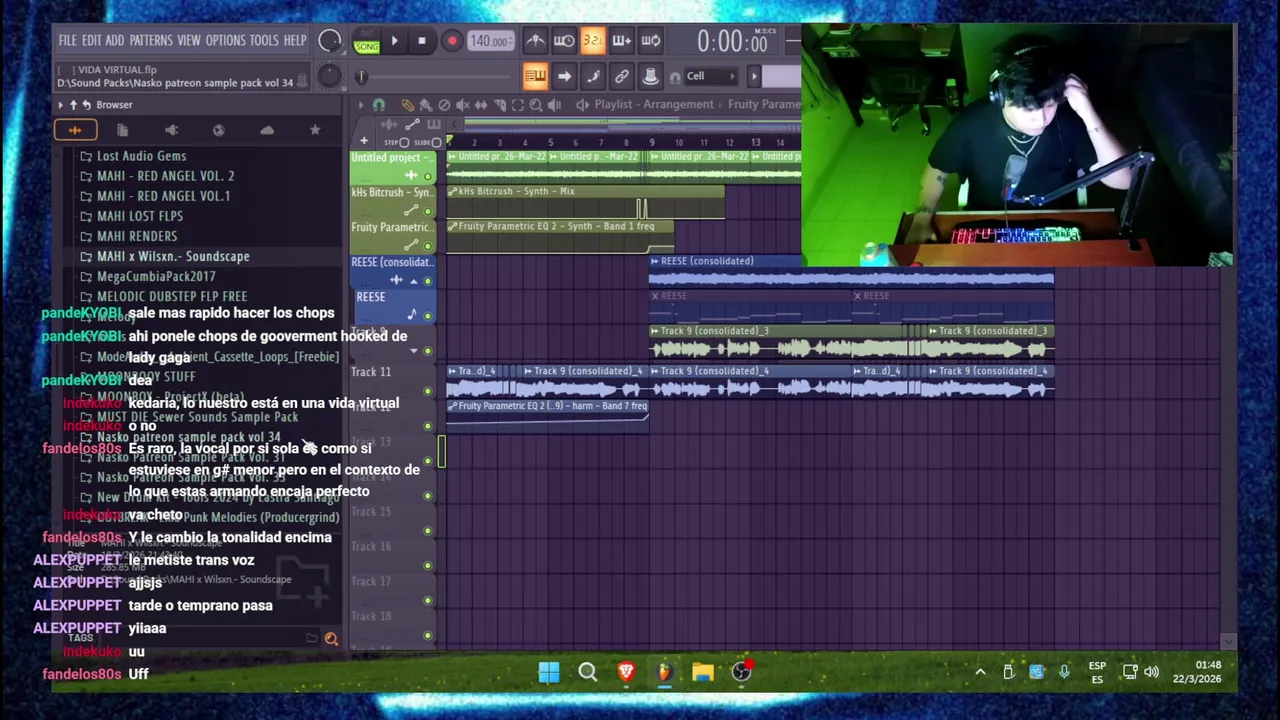Open Brave browser from the taskbar
1280x720 pixels.
[x=626, y=672]
